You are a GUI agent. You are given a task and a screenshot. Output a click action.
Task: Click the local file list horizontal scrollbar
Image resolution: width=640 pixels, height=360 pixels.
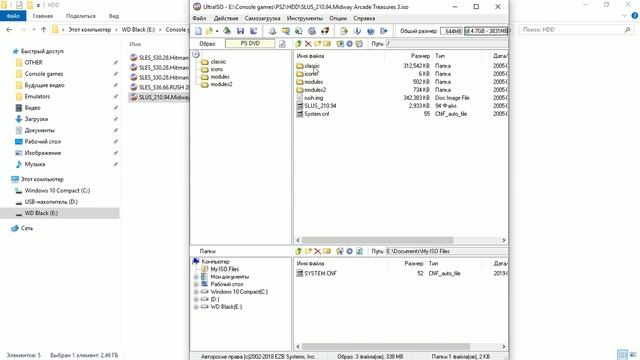click(386, 347)
